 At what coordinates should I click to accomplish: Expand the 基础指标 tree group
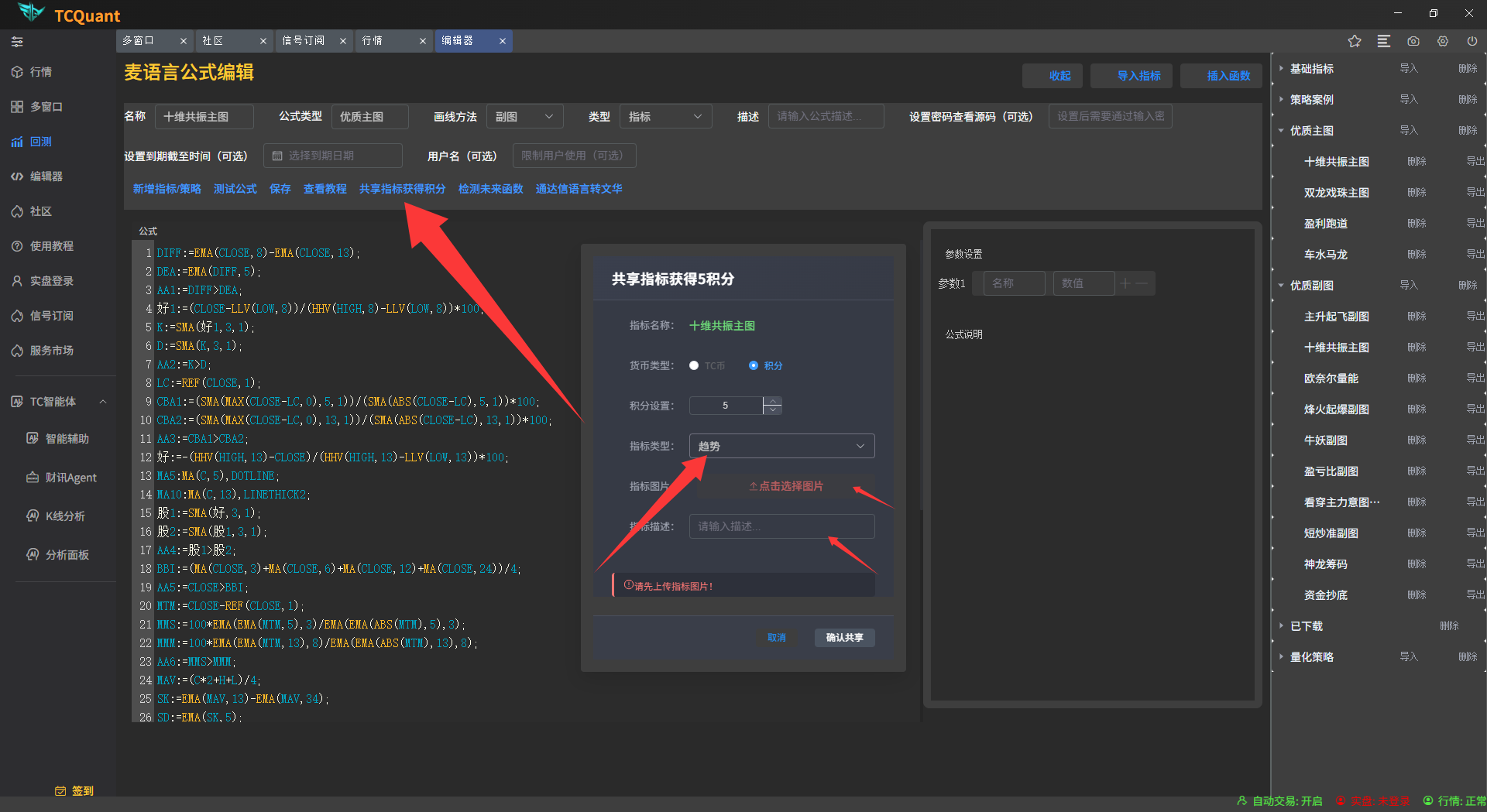(x=1282, y=69)
